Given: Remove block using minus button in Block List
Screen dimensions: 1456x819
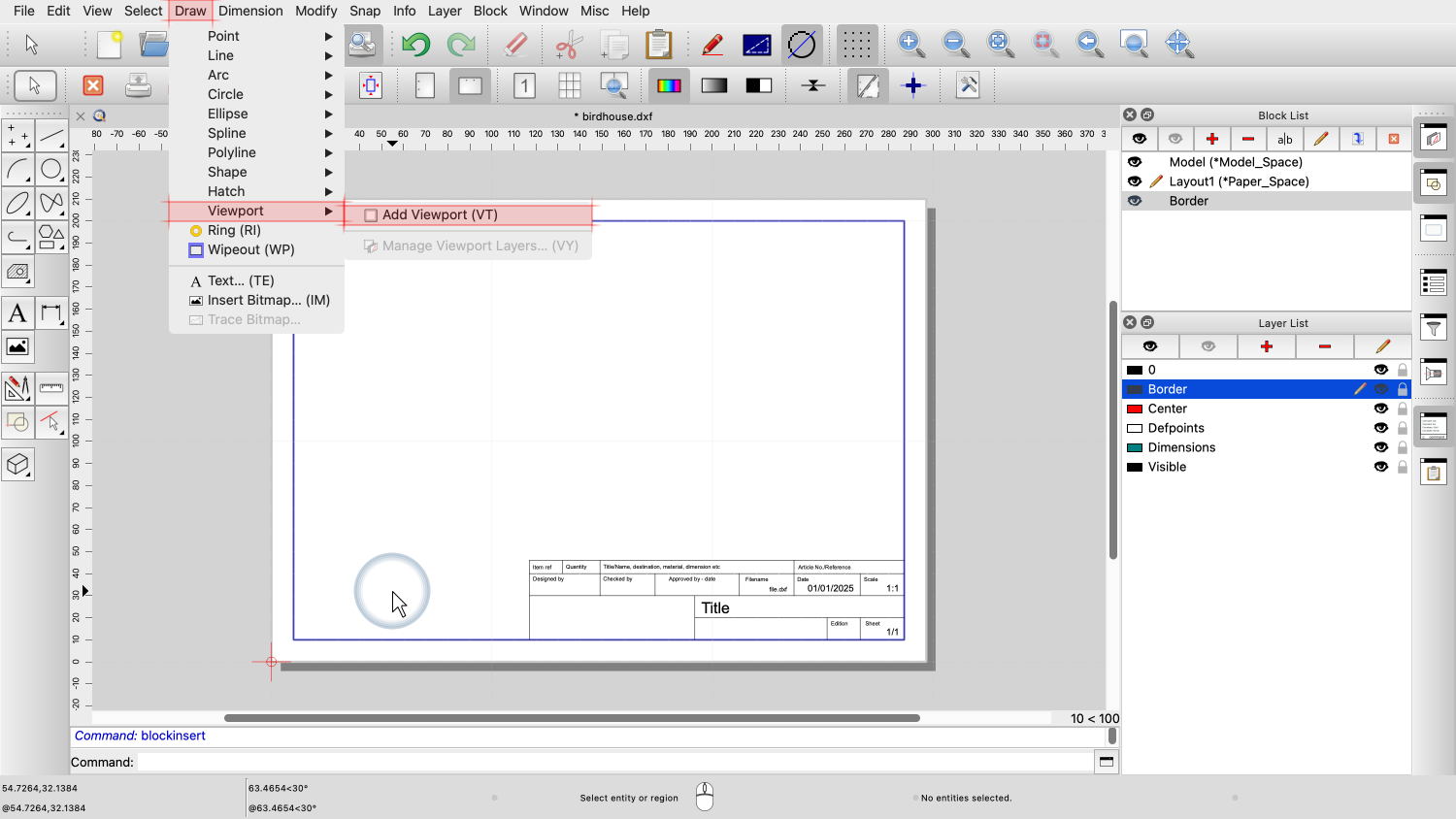Looking at the screenshot, I should (x=1248, y=139).
